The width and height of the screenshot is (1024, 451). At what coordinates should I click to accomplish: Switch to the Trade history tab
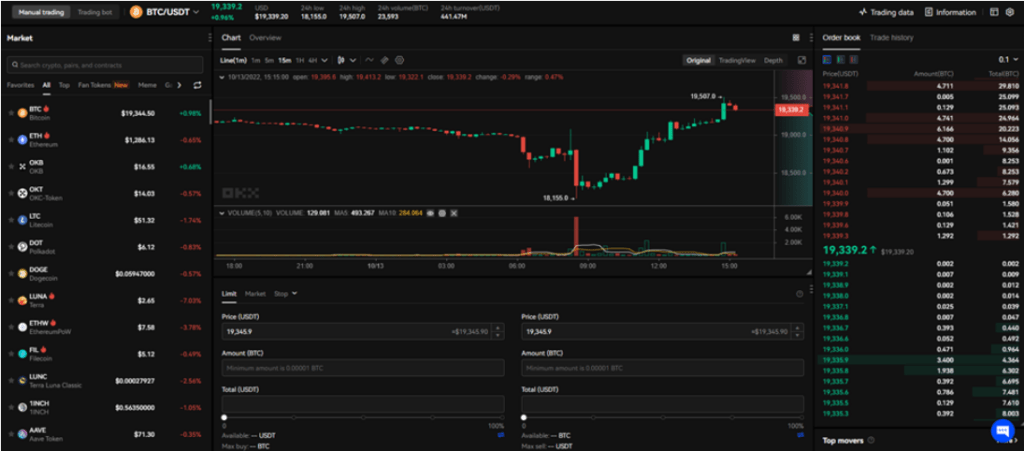(891, 37)
